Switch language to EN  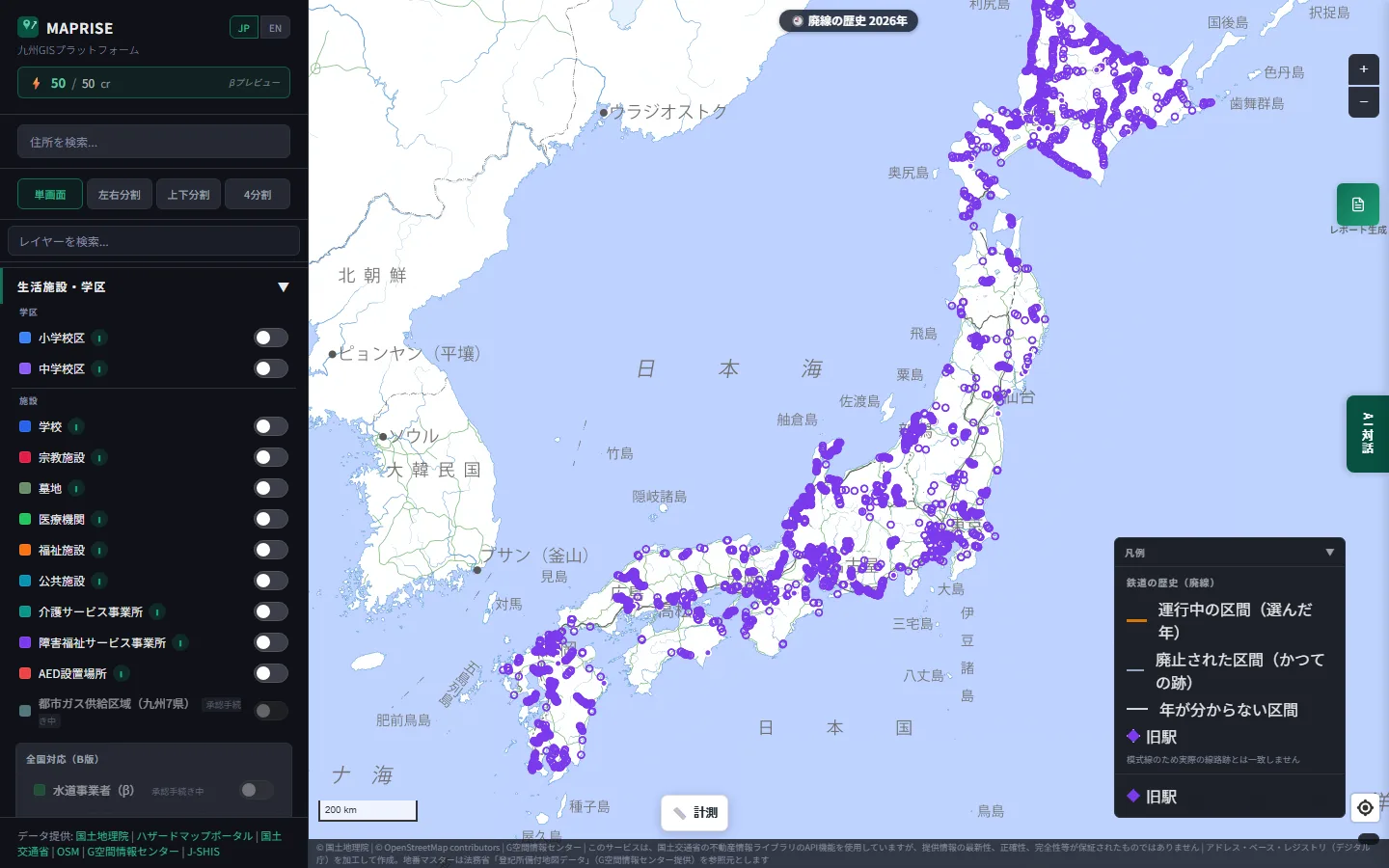tap(276, 28)
